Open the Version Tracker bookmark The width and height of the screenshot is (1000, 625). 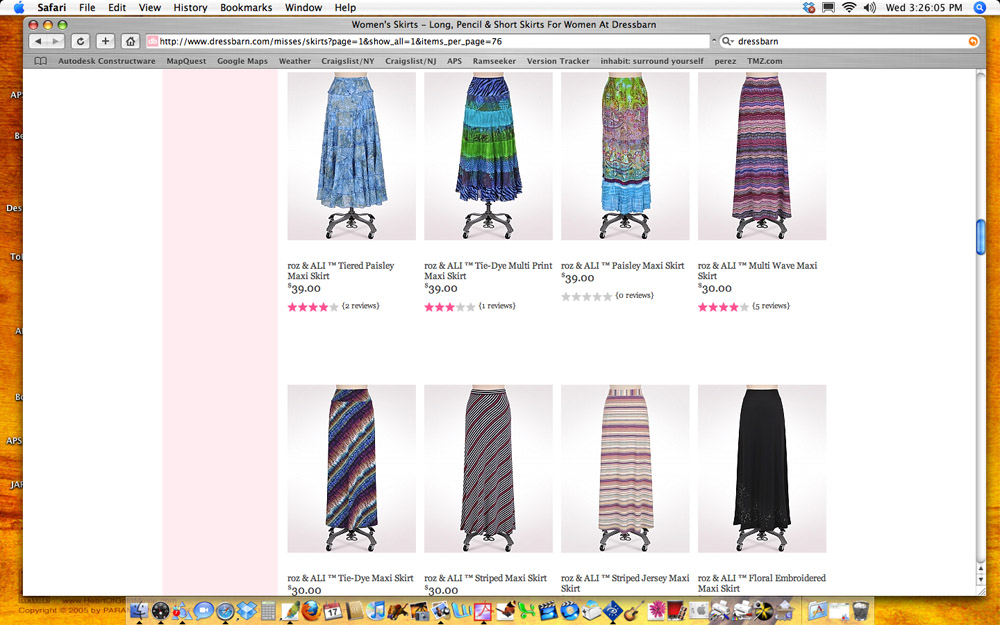558,61
